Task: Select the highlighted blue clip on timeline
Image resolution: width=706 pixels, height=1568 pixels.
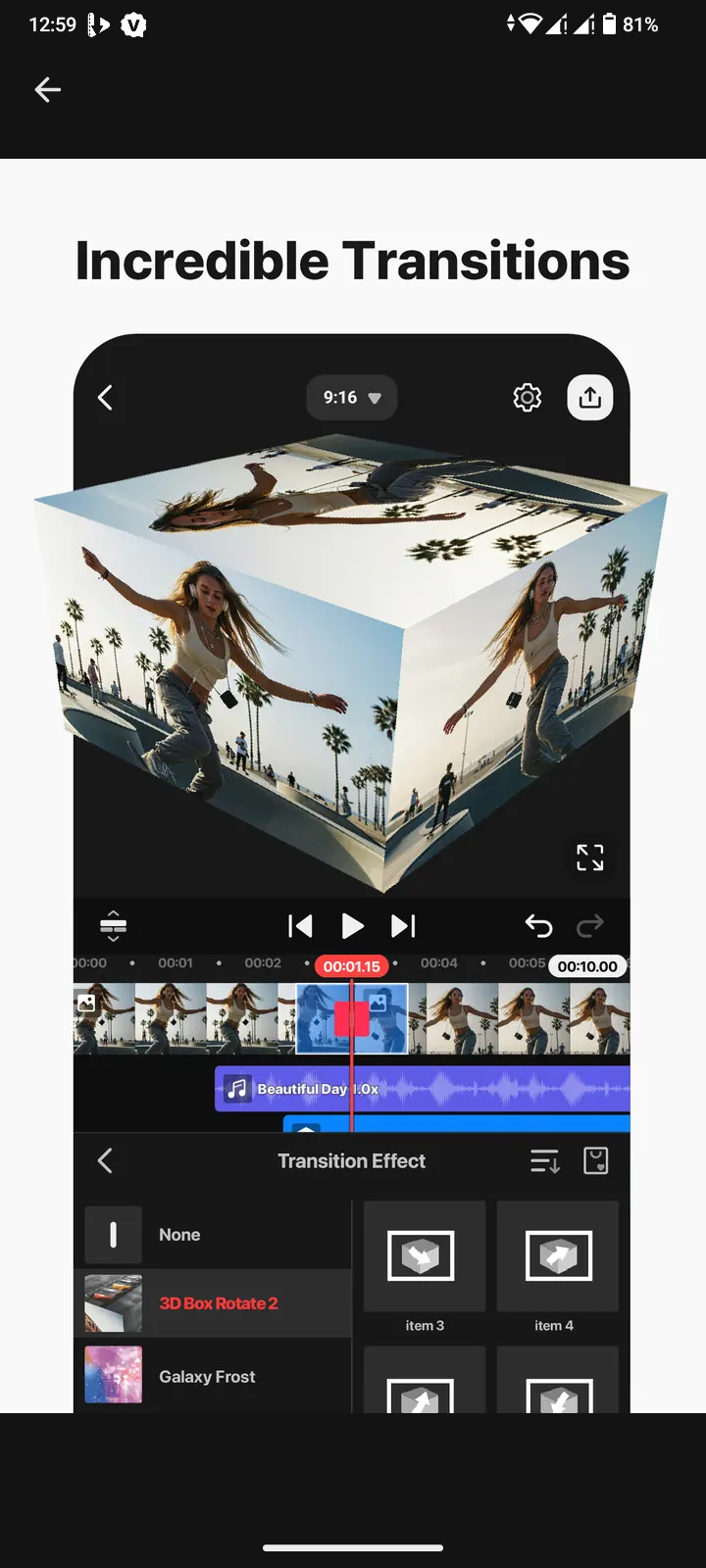Action: click(x=352, y=1019)
